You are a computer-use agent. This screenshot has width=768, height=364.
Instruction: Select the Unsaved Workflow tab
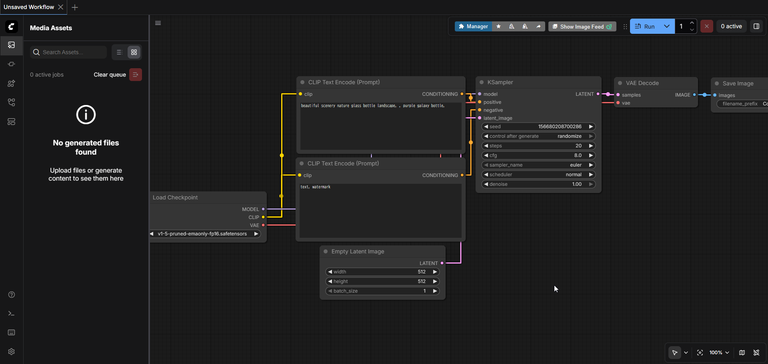tap(29, 7)
